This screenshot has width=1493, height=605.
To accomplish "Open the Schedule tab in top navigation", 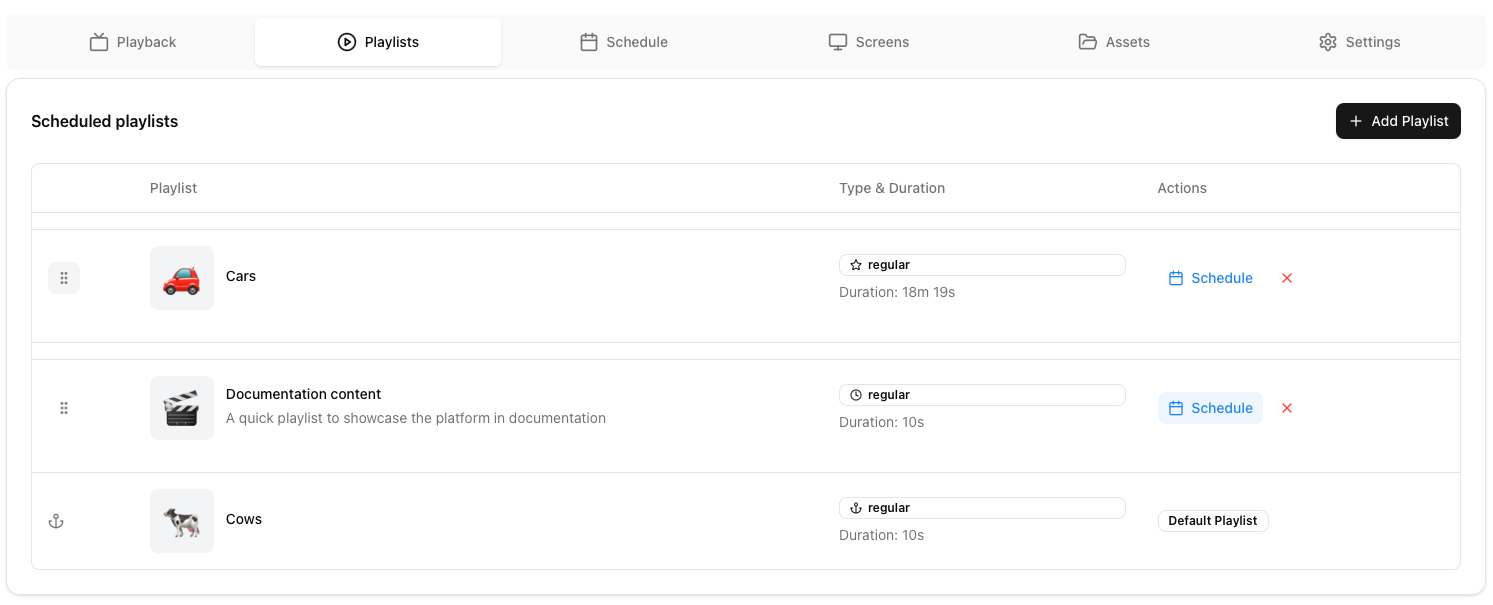I will [x=624, y=42].
